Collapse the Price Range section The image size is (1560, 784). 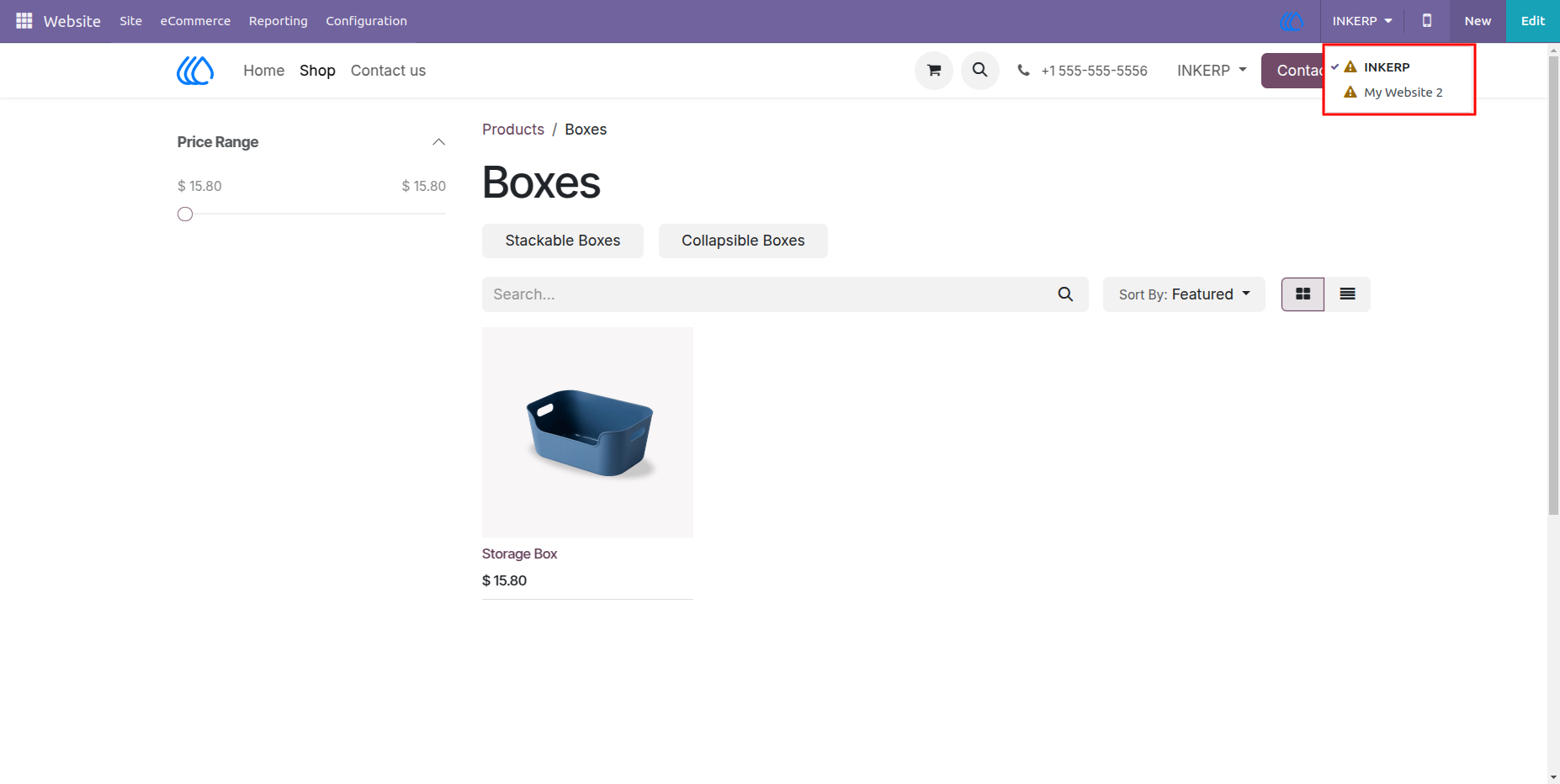(438, 142)
